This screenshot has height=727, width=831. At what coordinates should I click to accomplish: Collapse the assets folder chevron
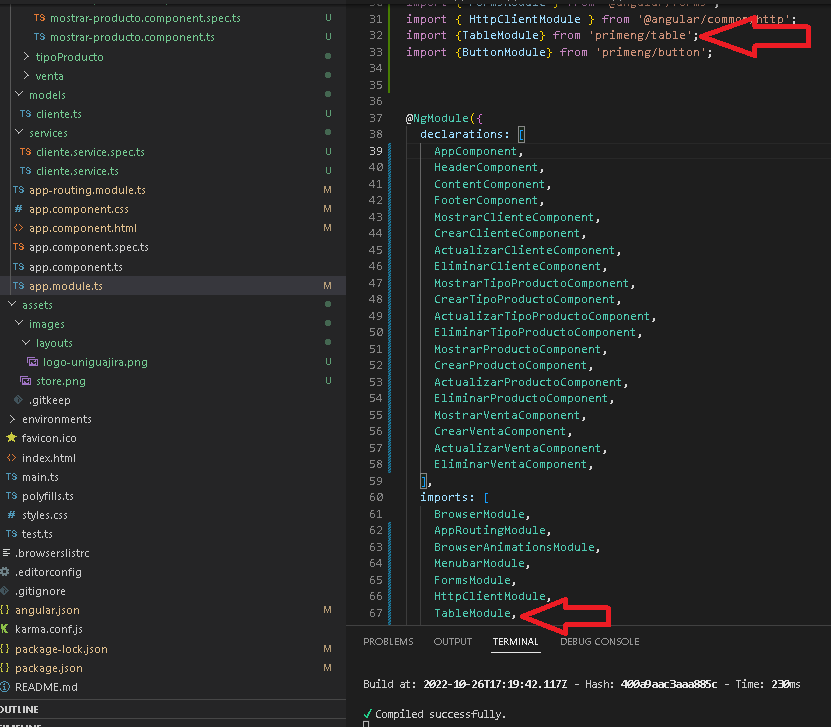[12, 304]
